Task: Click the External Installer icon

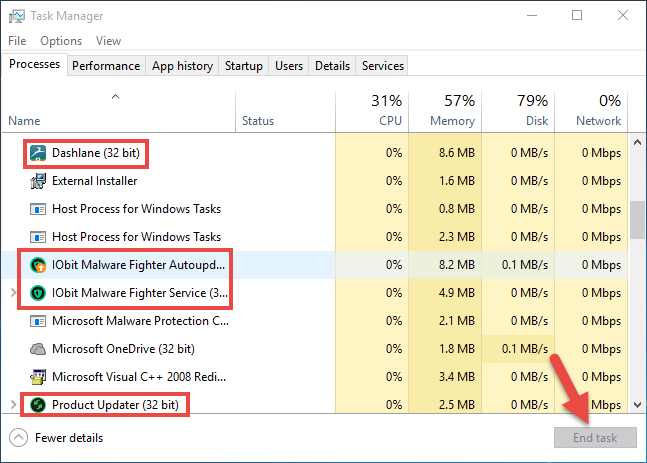Action: (x=38, y=181)
